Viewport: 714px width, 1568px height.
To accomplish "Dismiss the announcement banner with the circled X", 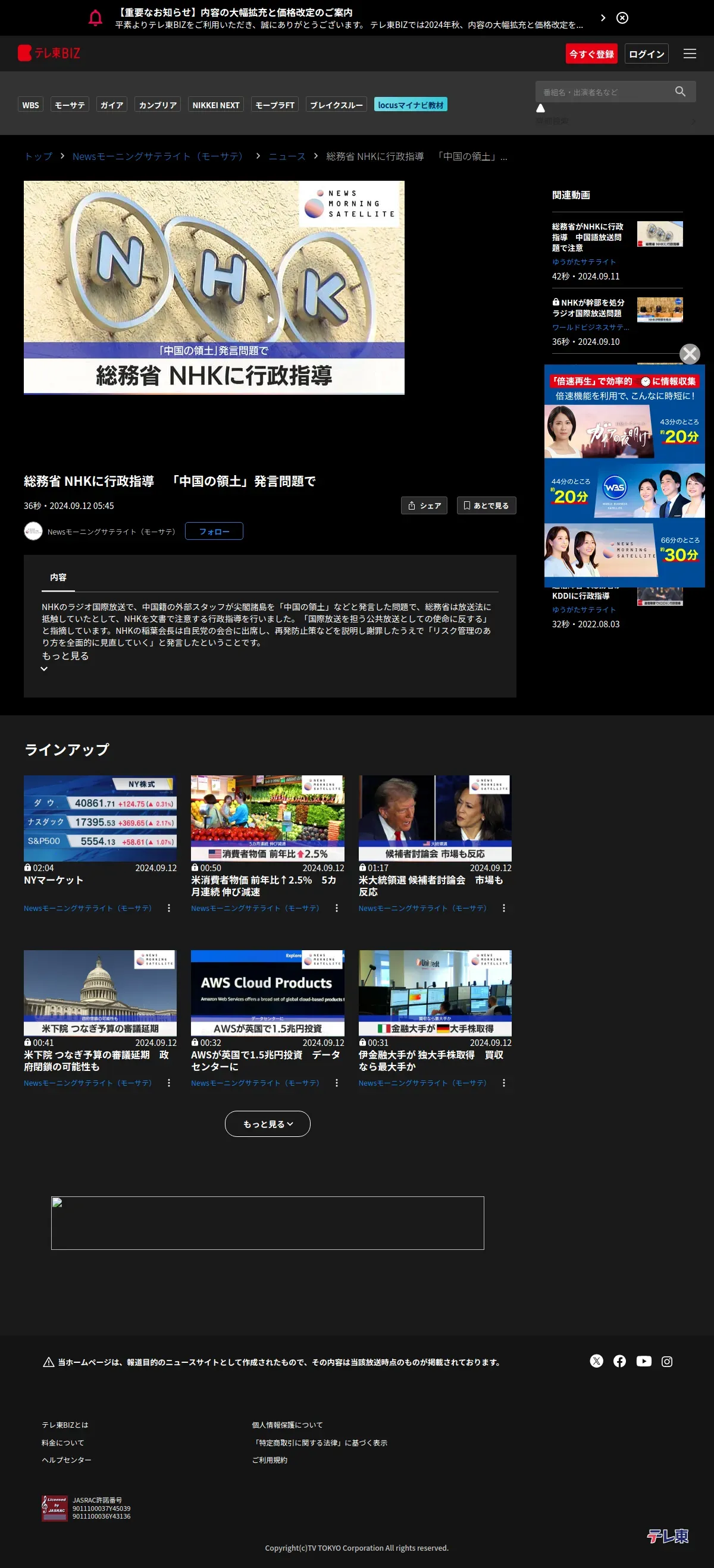I will click(x=622, y=18).
